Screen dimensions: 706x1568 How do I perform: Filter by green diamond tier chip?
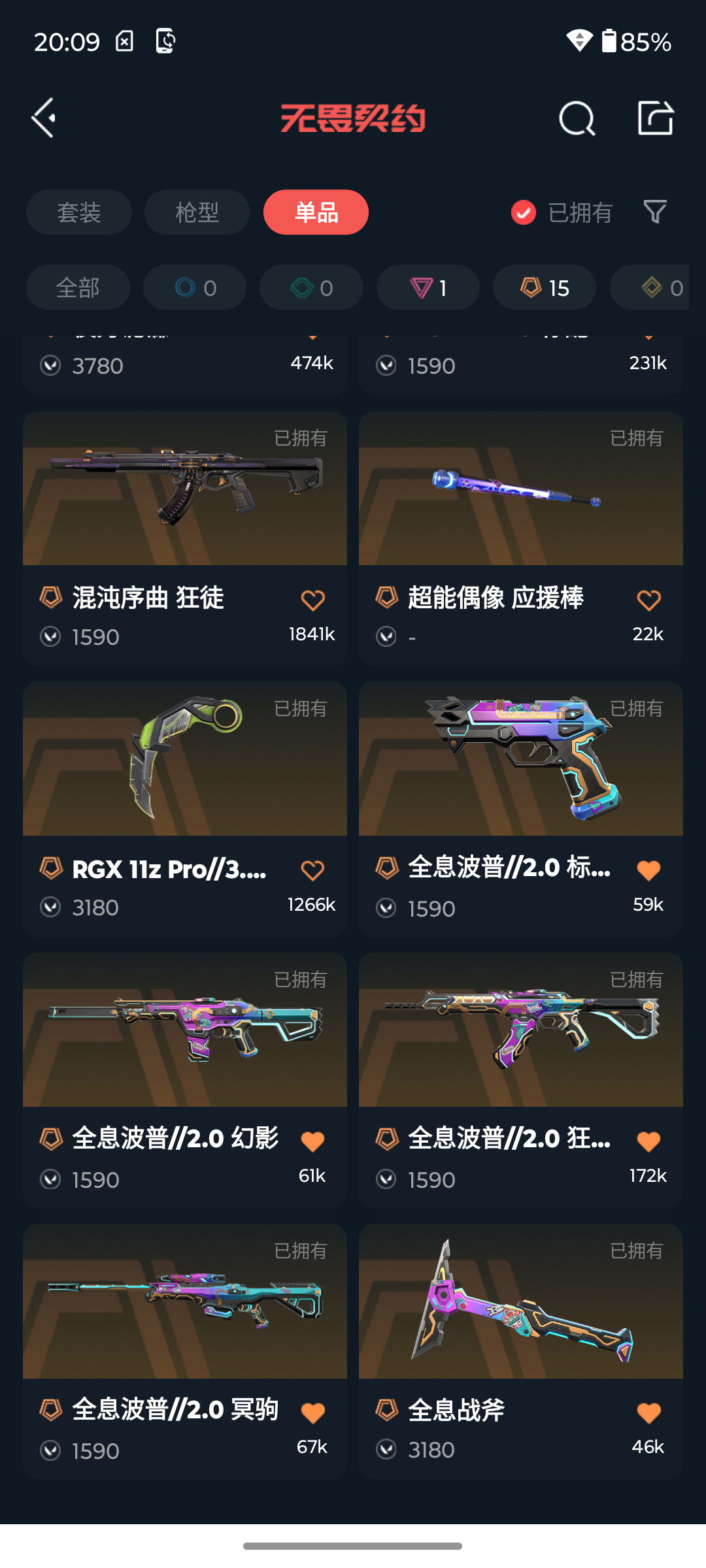click(311, 287)
